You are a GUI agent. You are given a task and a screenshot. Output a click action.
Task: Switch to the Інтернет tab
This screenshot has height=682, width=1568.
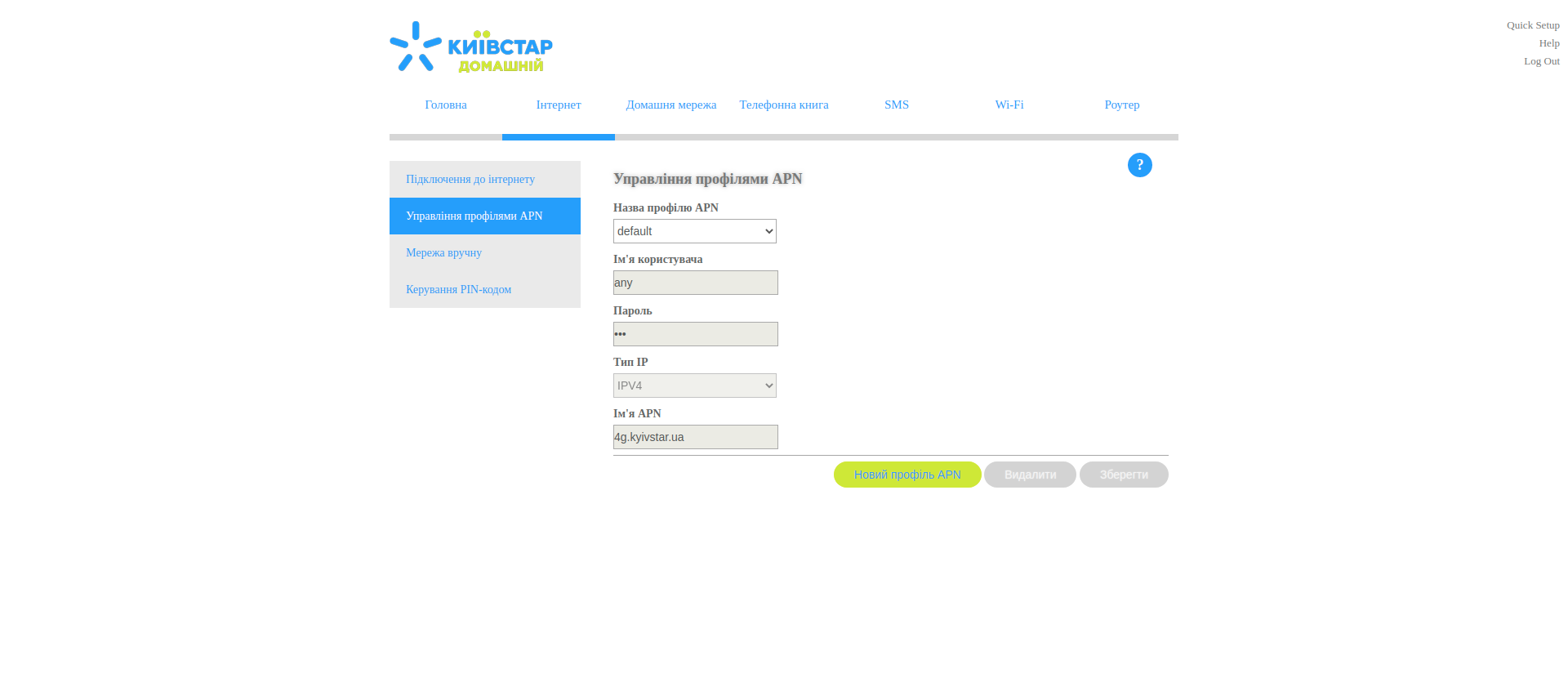coord(559,105)
